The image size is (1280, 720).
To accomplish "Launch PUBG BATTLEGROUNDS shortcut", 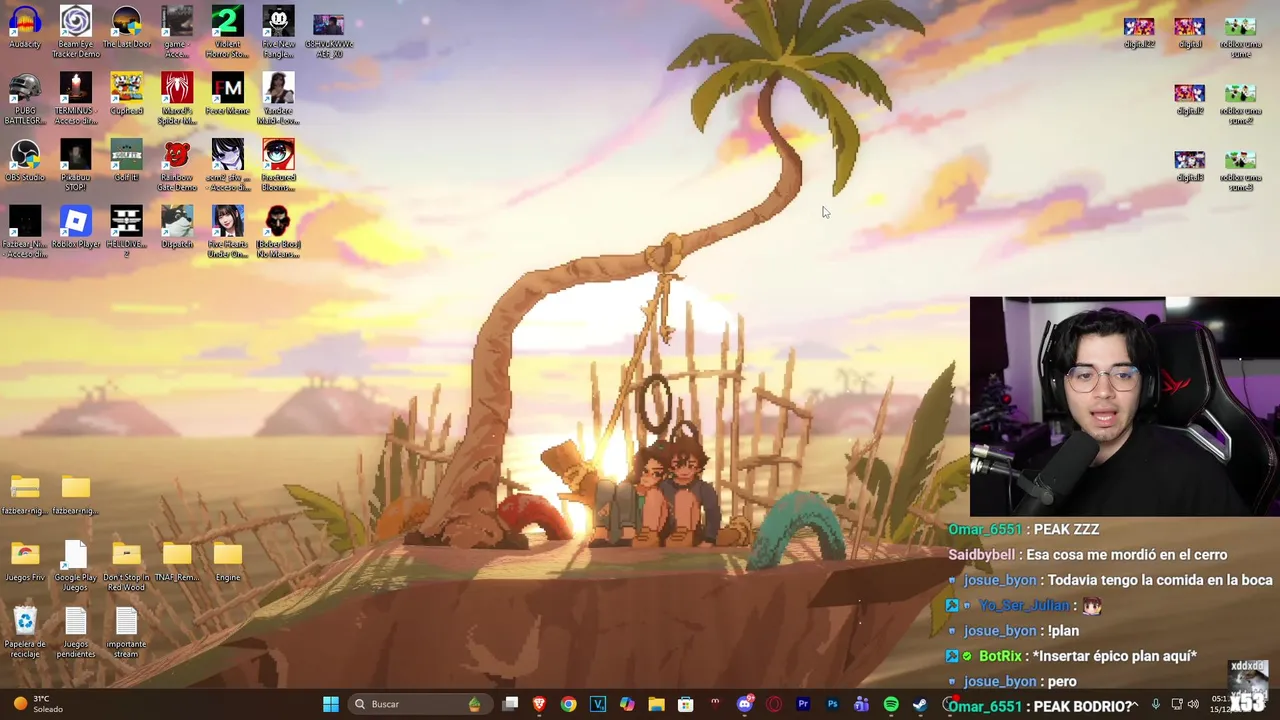I will [25, 100].
